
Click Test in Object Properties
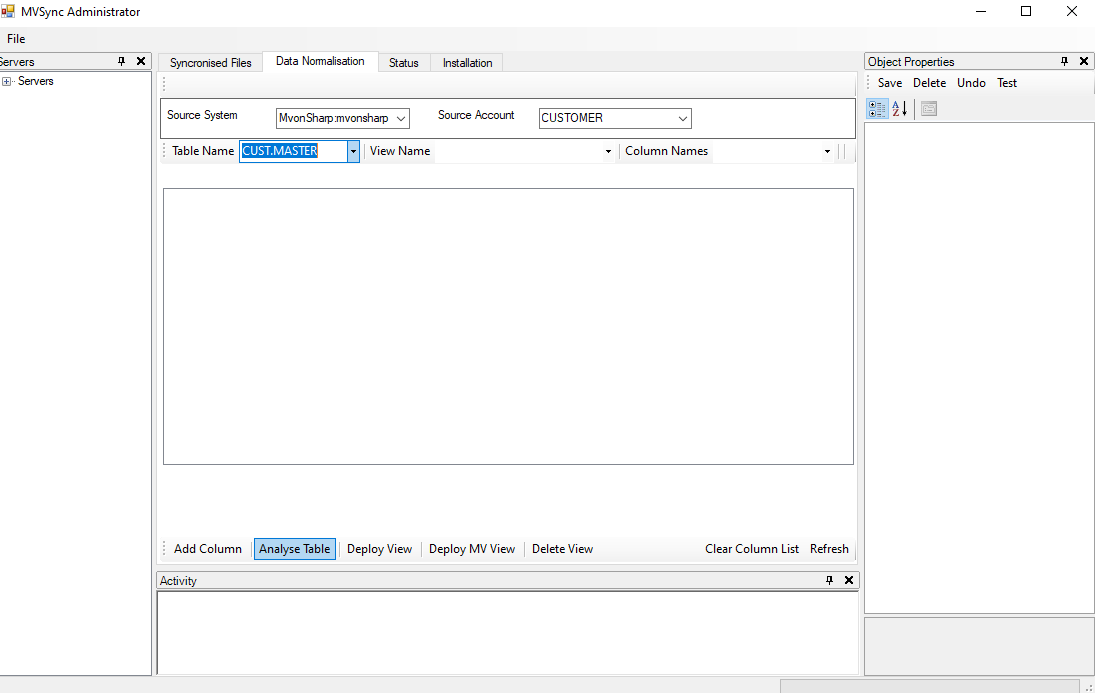(1007, 83)
